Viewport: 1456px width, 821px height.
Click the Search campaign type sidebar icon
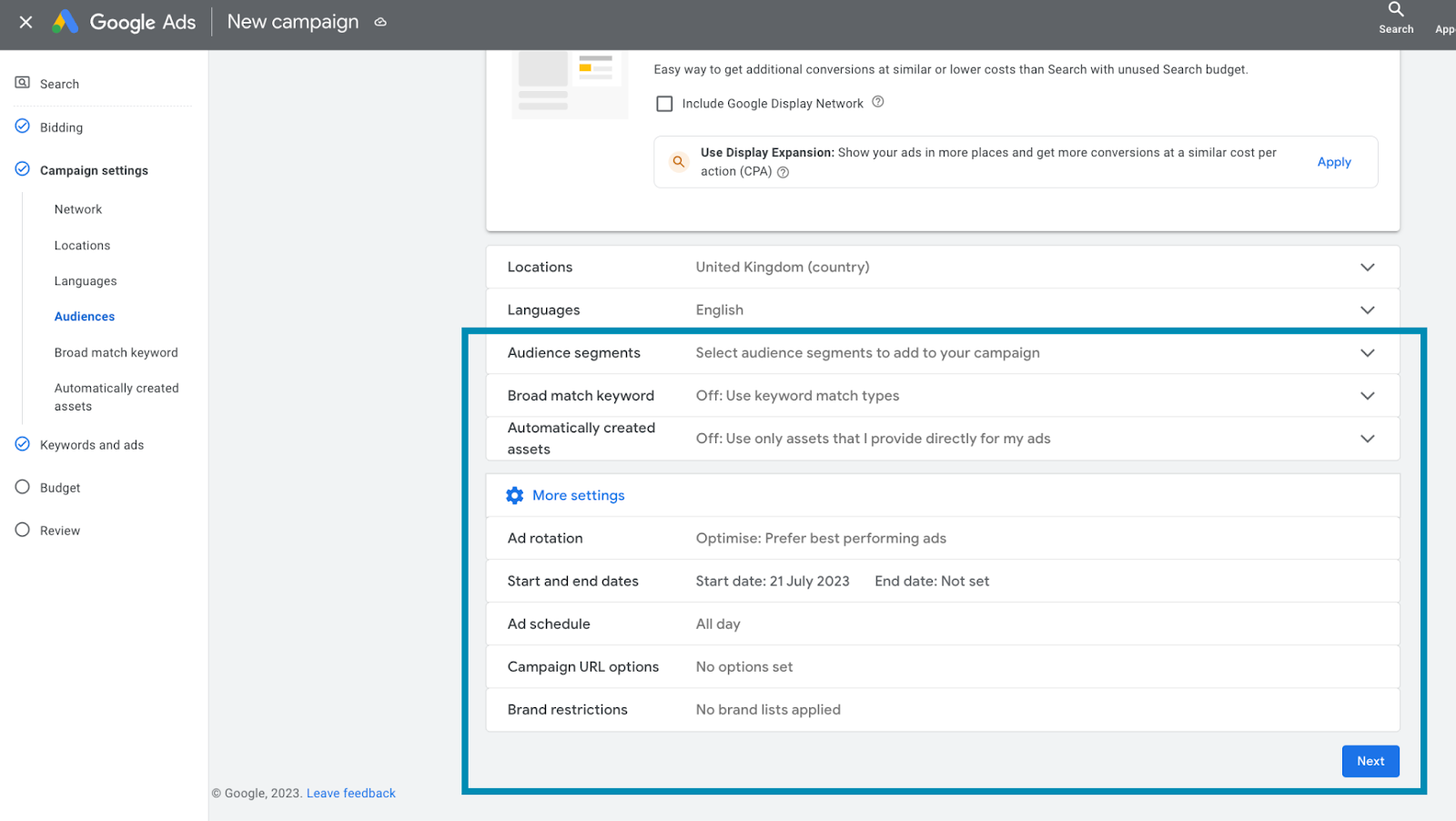pos(23,83)
